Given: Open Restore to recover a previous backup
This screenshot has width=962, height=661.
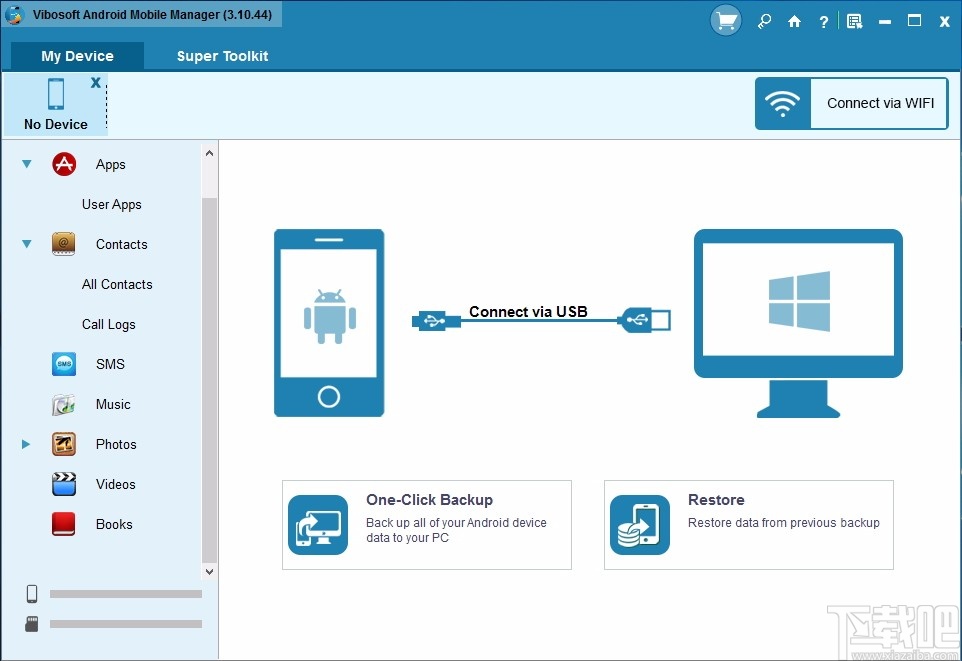Looking at the screenshot, I should [x=748, y=524].
